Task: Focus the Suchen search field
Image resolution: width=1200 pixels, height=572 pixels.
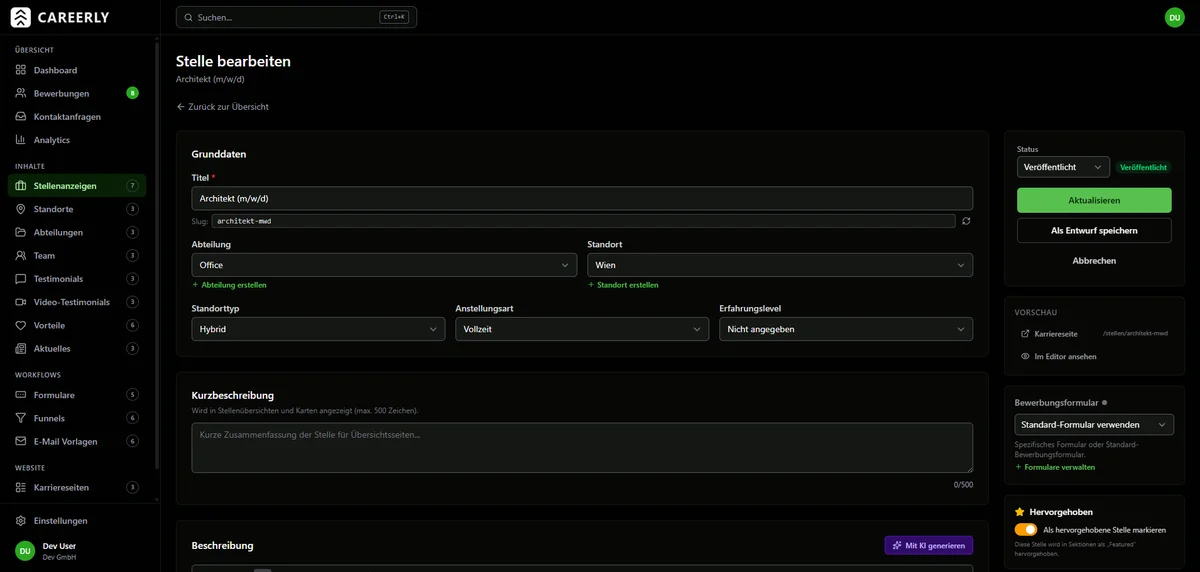Action: point(296,17)
